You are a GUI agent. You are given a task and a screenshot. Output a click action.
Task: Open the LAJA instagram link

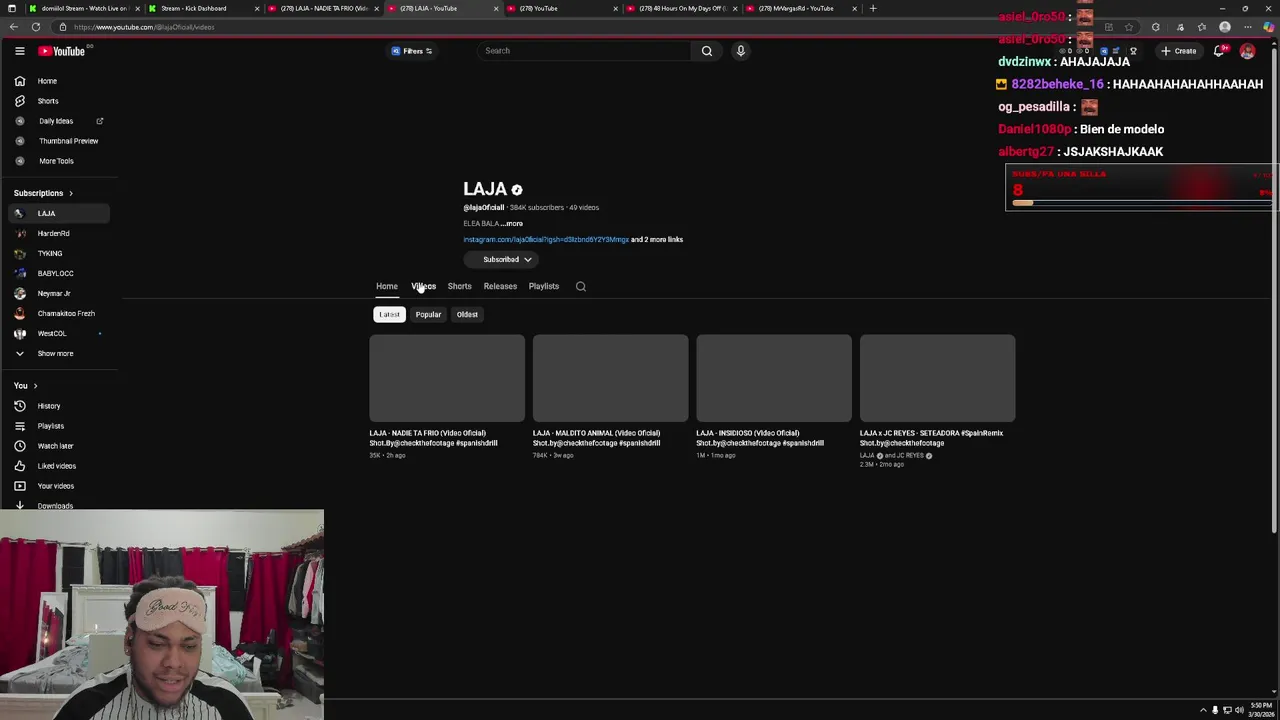(546, 240)
